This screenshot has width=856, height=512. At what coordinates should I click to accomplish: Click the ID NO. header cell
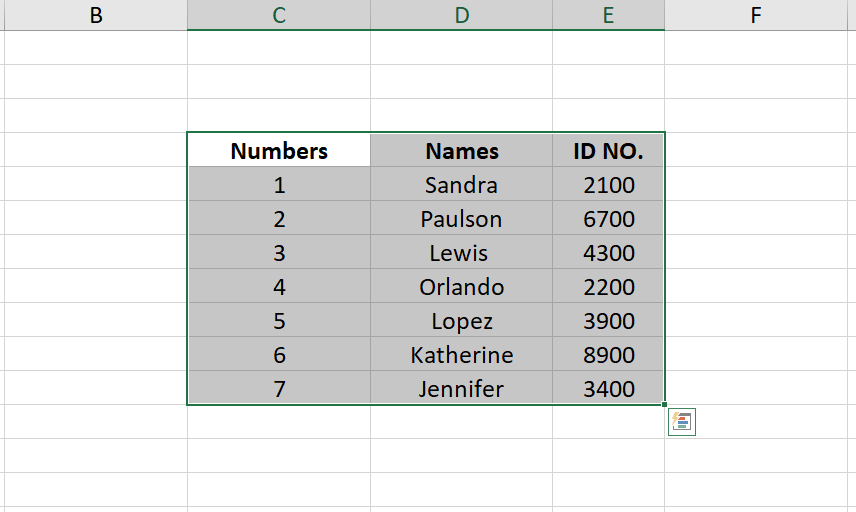click(x=608, y=150)
